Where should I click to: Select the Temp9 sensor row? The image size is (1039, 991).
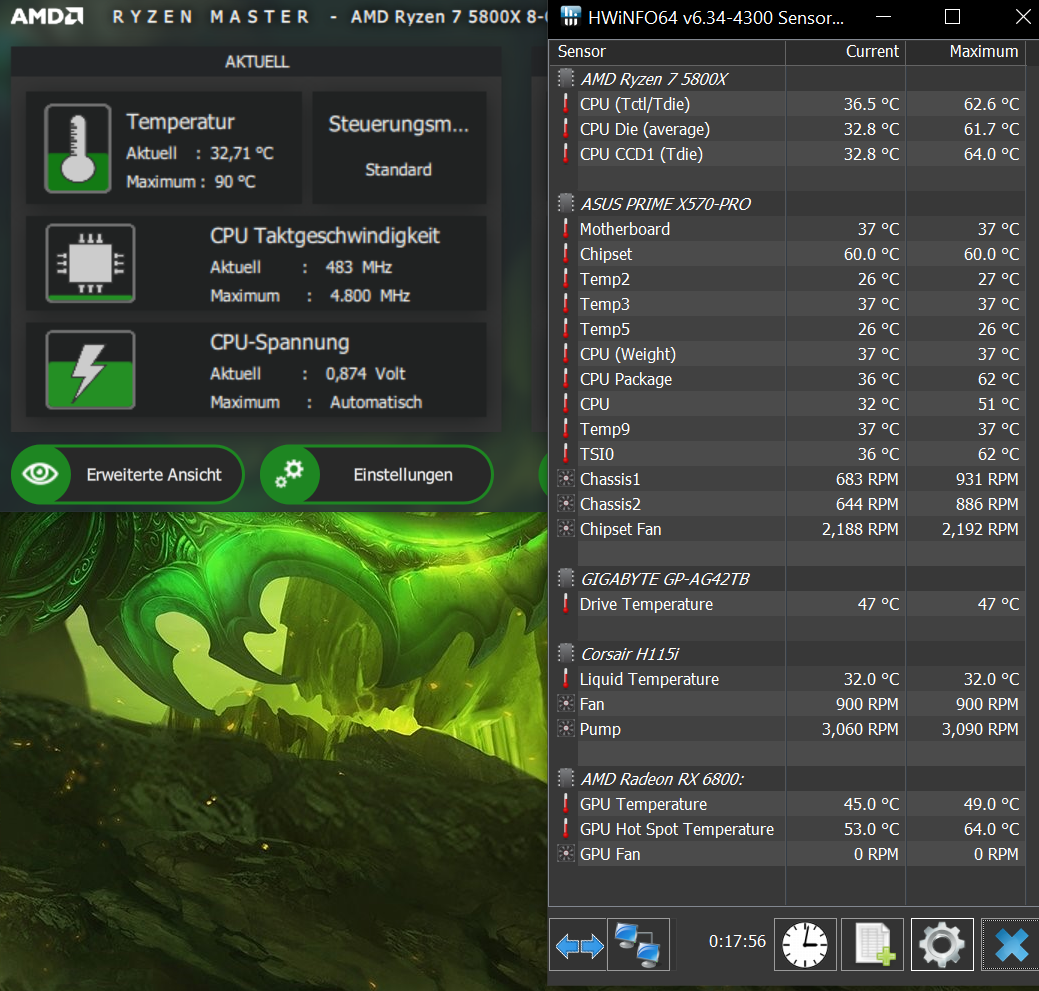pos(788,429)
